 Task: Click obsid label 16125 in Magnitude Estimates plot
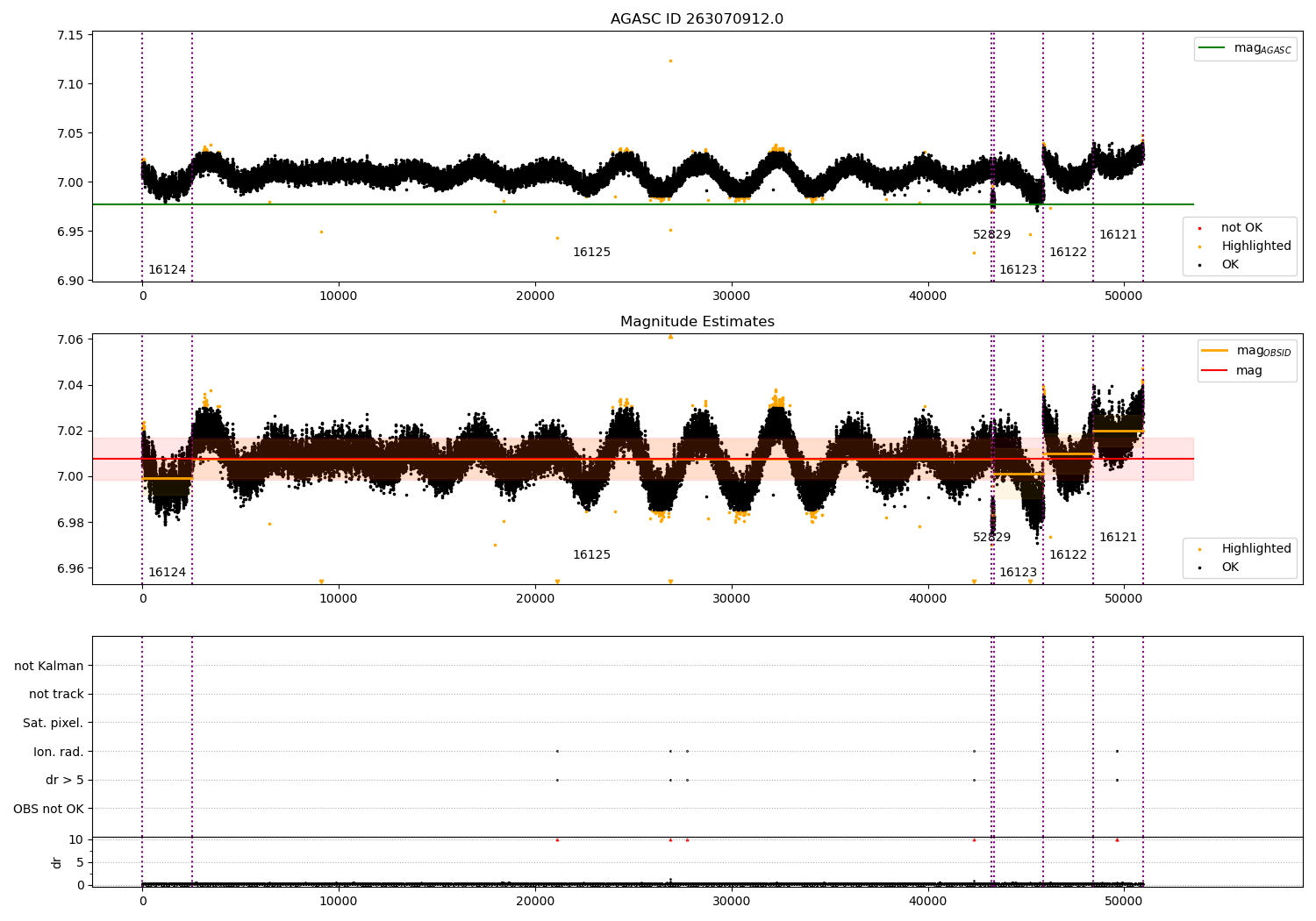click(x=591, y=555)
